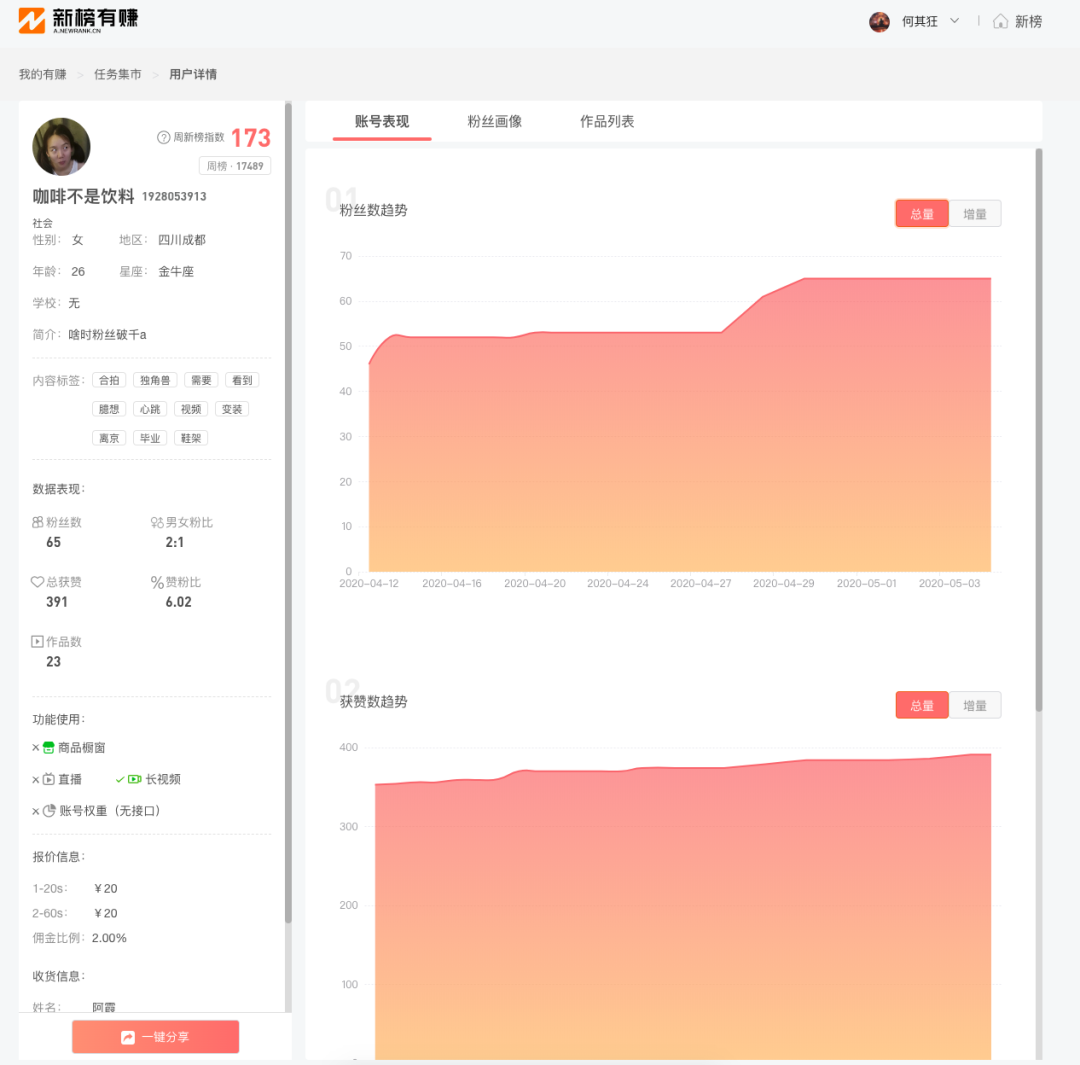Expand the 何其狂 user dropdown
This screenshot has height=1065, width=1080.
tap(954, 21)
